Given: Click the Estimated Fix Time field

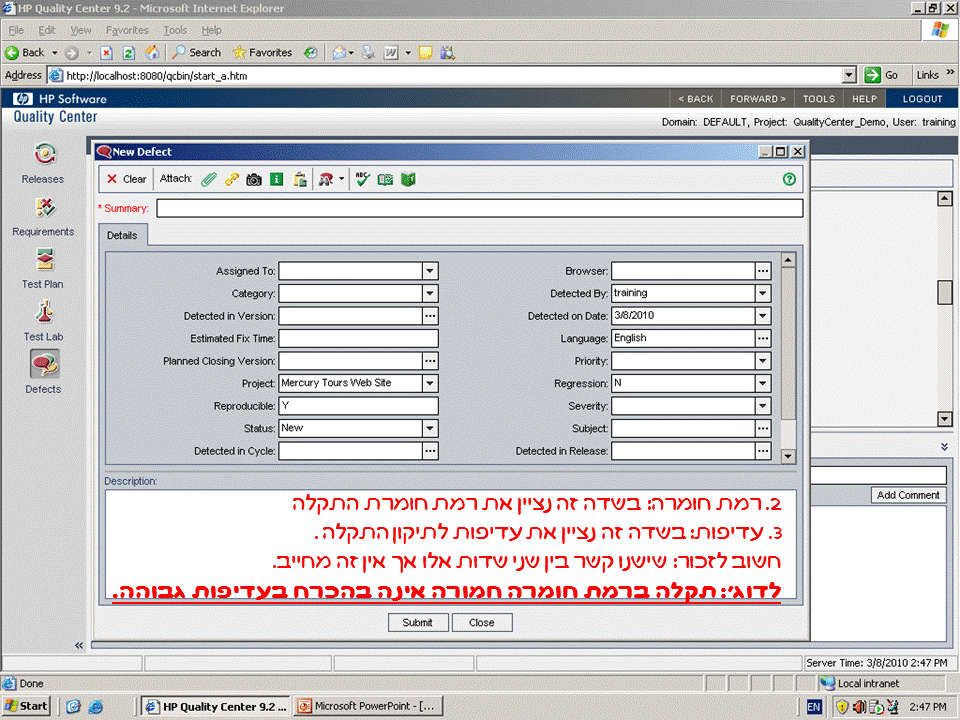Looking at the screenshot, I should pyautogui.click(x=358, y=338).
